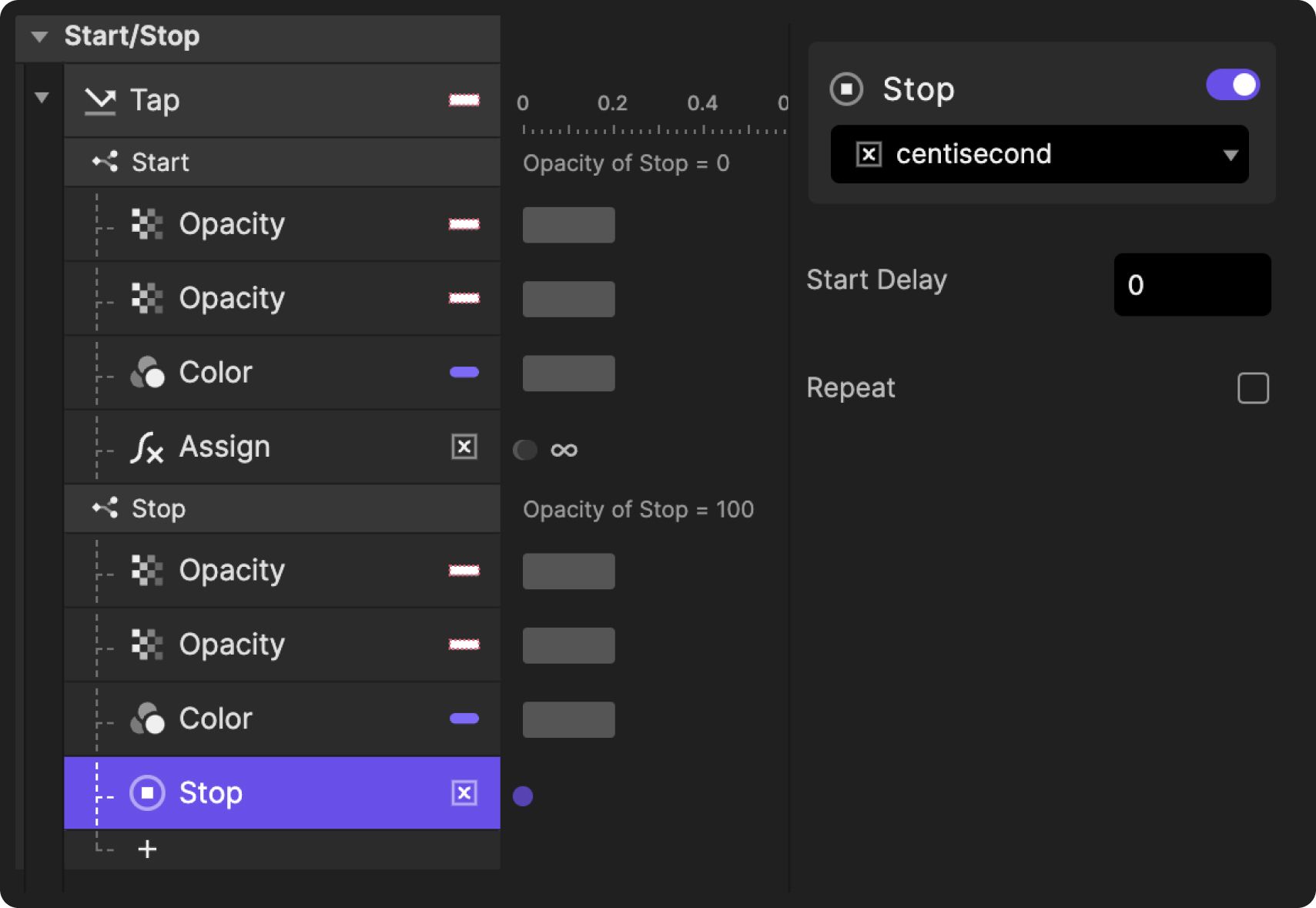Collapse the Start/Stop section
The image size is (1316, 908).
pos(40,36)
